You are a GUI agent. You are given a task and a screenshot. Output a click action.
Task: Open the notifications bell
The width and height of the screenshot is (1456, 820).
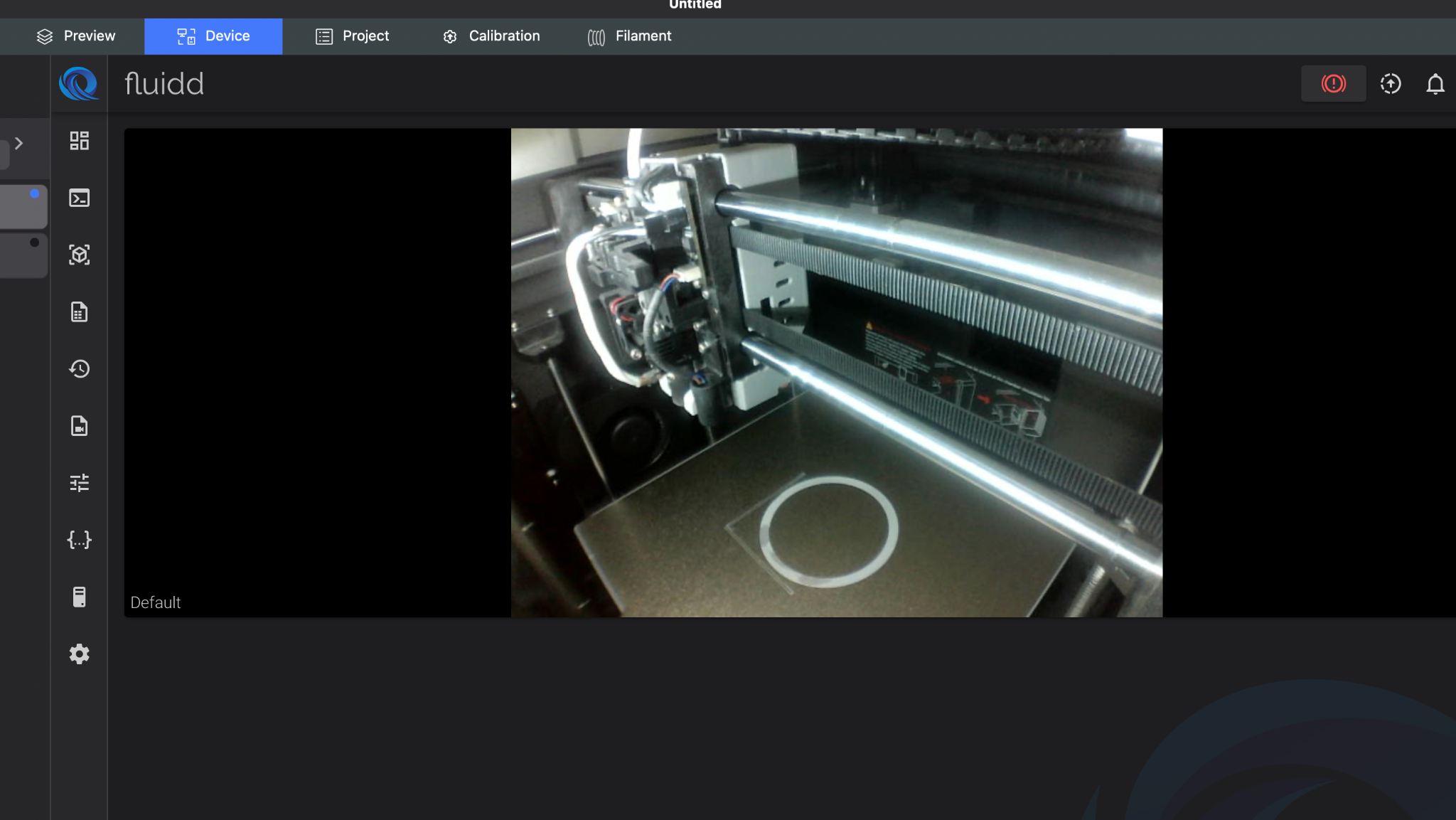(1435, 84)
